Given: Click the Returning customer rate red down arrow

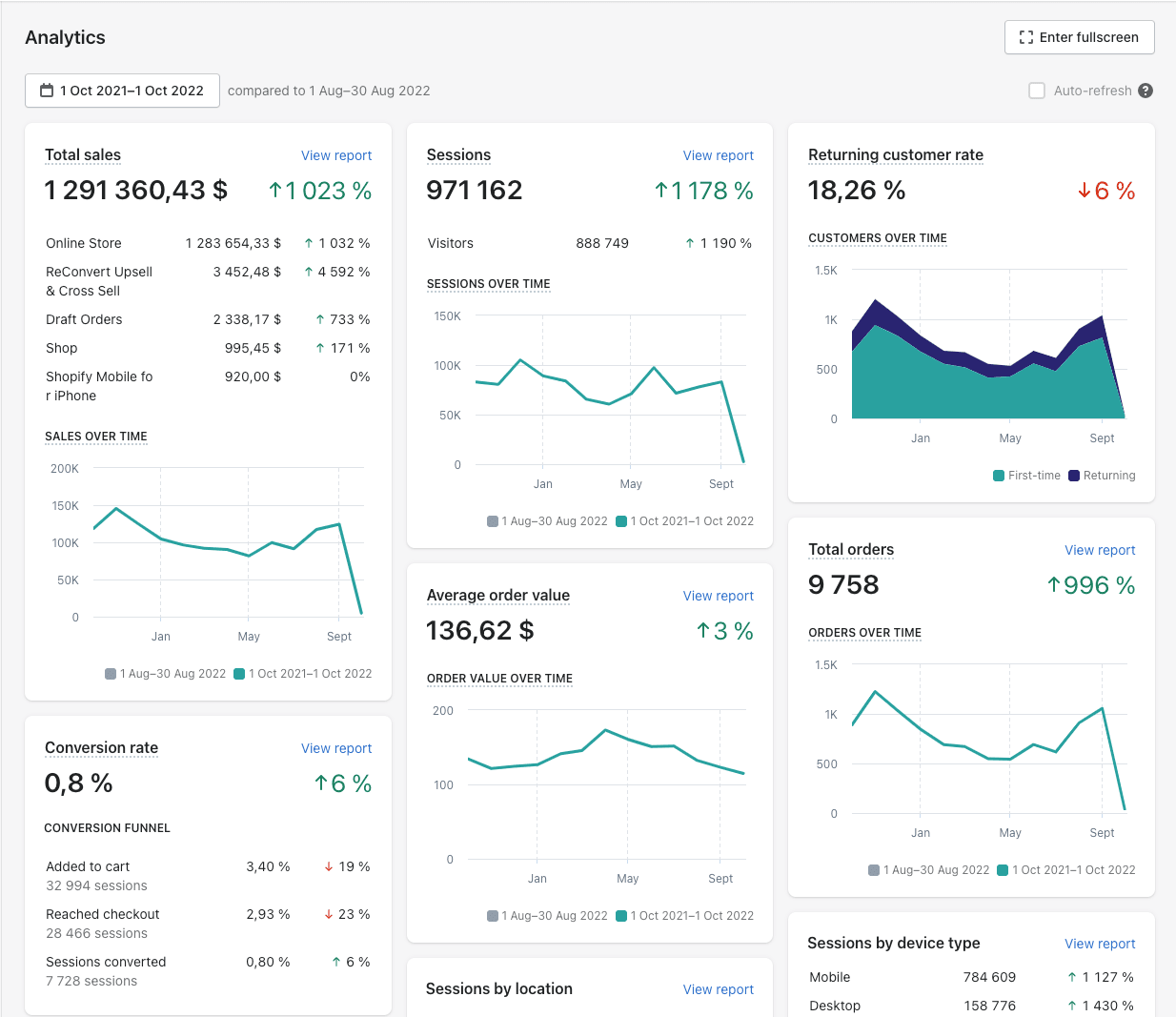Looking at the screenshot, I should tap(1084, 191).
